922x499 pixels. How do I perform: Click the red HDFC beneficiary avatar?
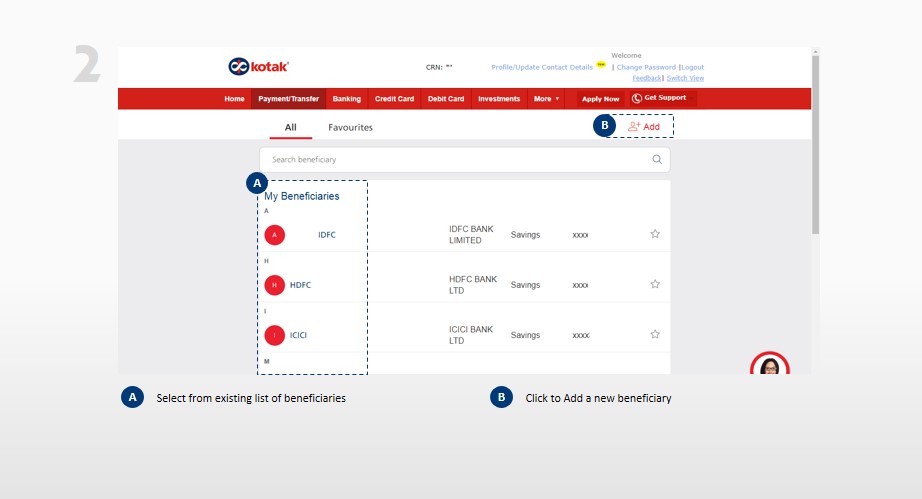click(x=275, y=285)
